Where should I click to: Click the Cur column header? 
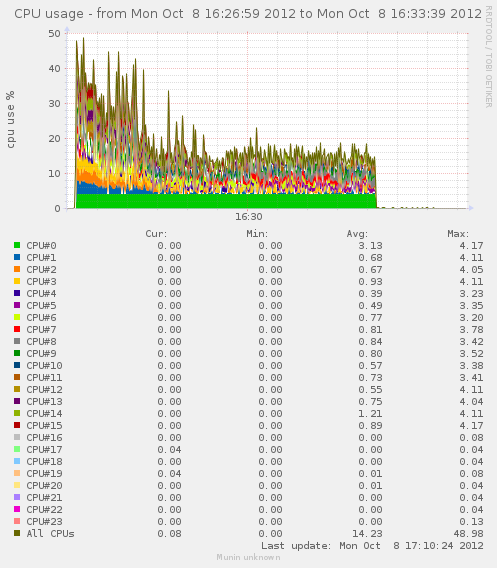(x=156, y=234)
